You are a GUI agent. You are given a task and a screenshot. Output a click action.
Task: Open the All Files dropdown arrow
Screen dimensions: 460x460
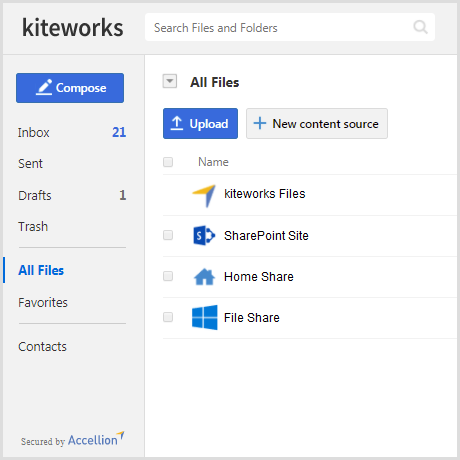170,81
